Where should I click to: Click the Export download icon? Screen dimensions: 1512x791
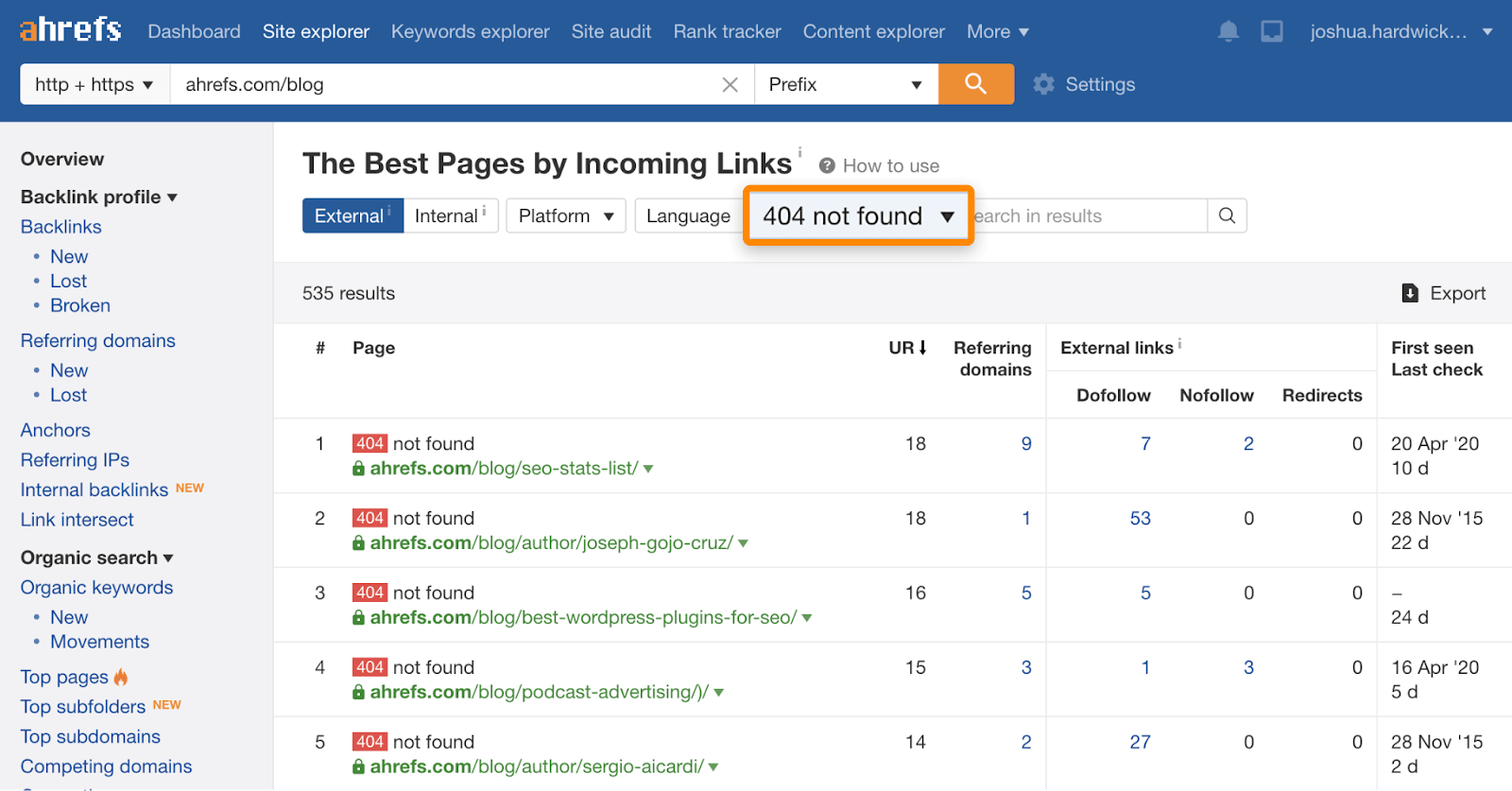click(1410, 293)
